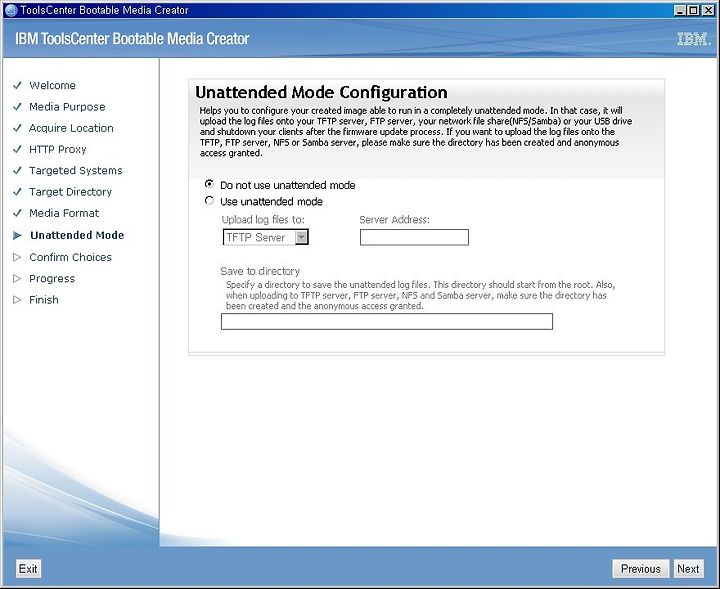The width and height of the screenshot is (720, 589).
Task: Select the Unattended Mode step
Action: 77,235
